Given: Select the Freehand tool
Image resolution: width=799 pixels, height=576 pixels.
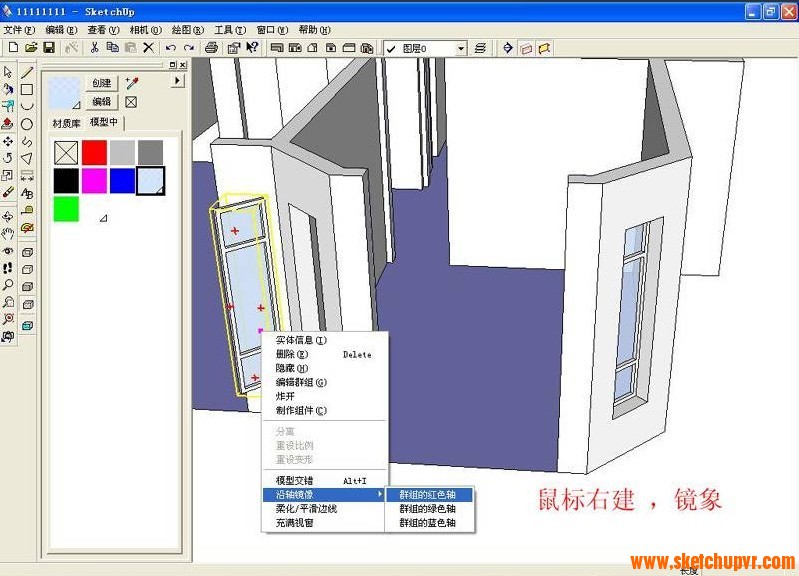Looking at the screenshot, I should (x=27, y=141).
